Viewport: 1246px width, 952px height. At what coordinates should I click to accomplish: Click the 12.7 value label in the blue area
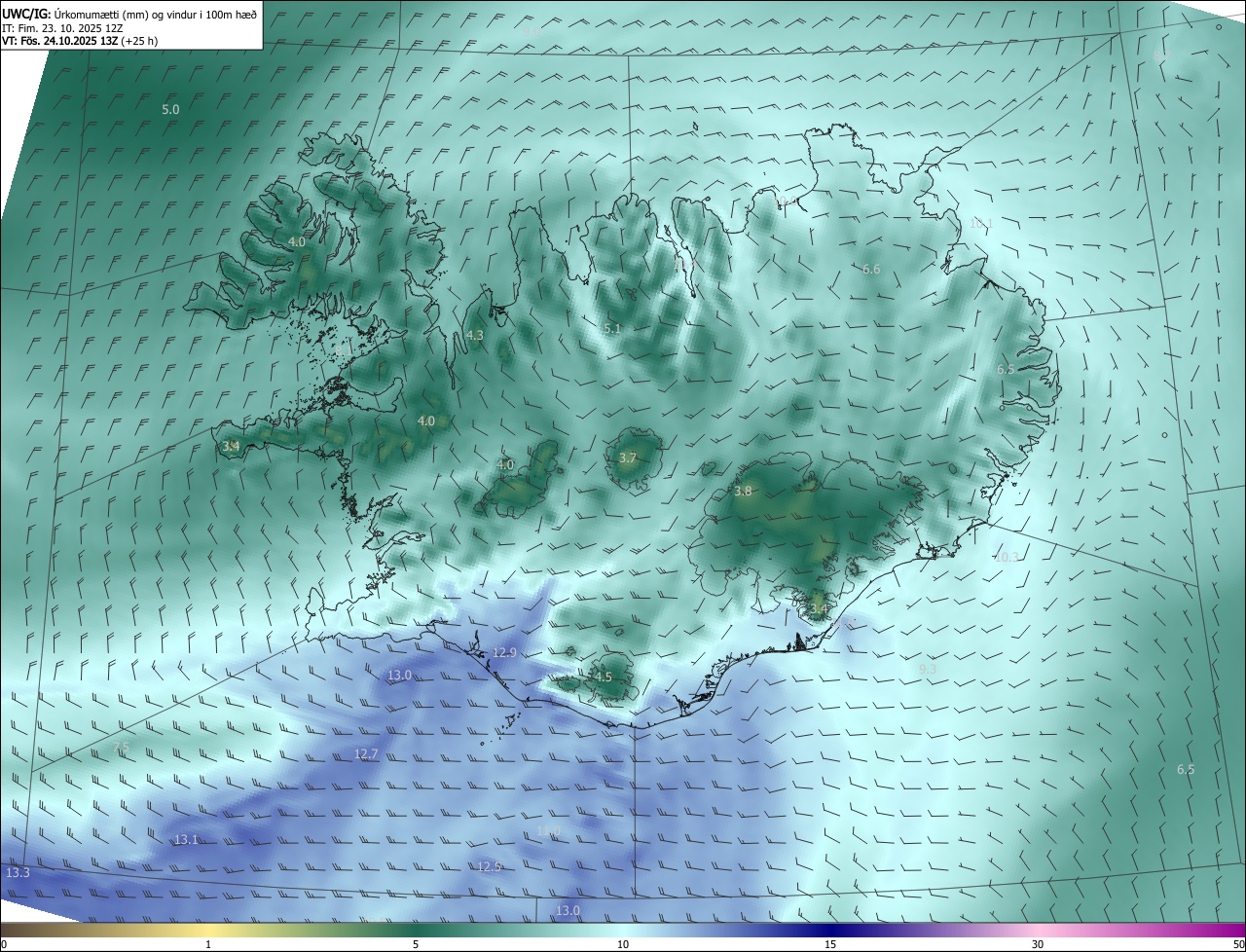point(366,754)
